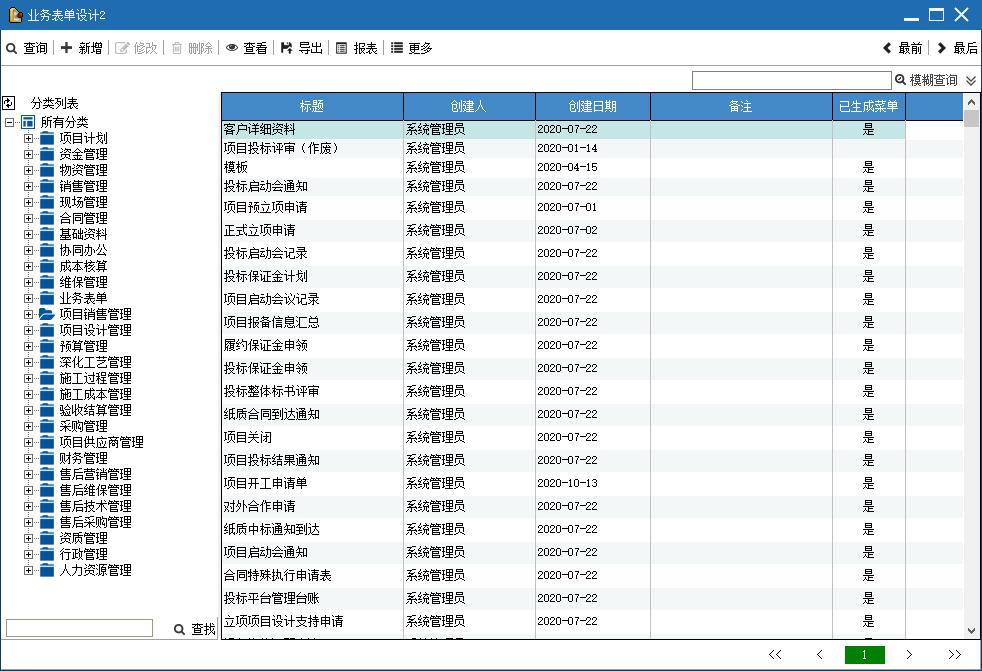This screenshot has width=982, height=671.
Task: Expand the 财务管理 category node
Action: (29, 458)
